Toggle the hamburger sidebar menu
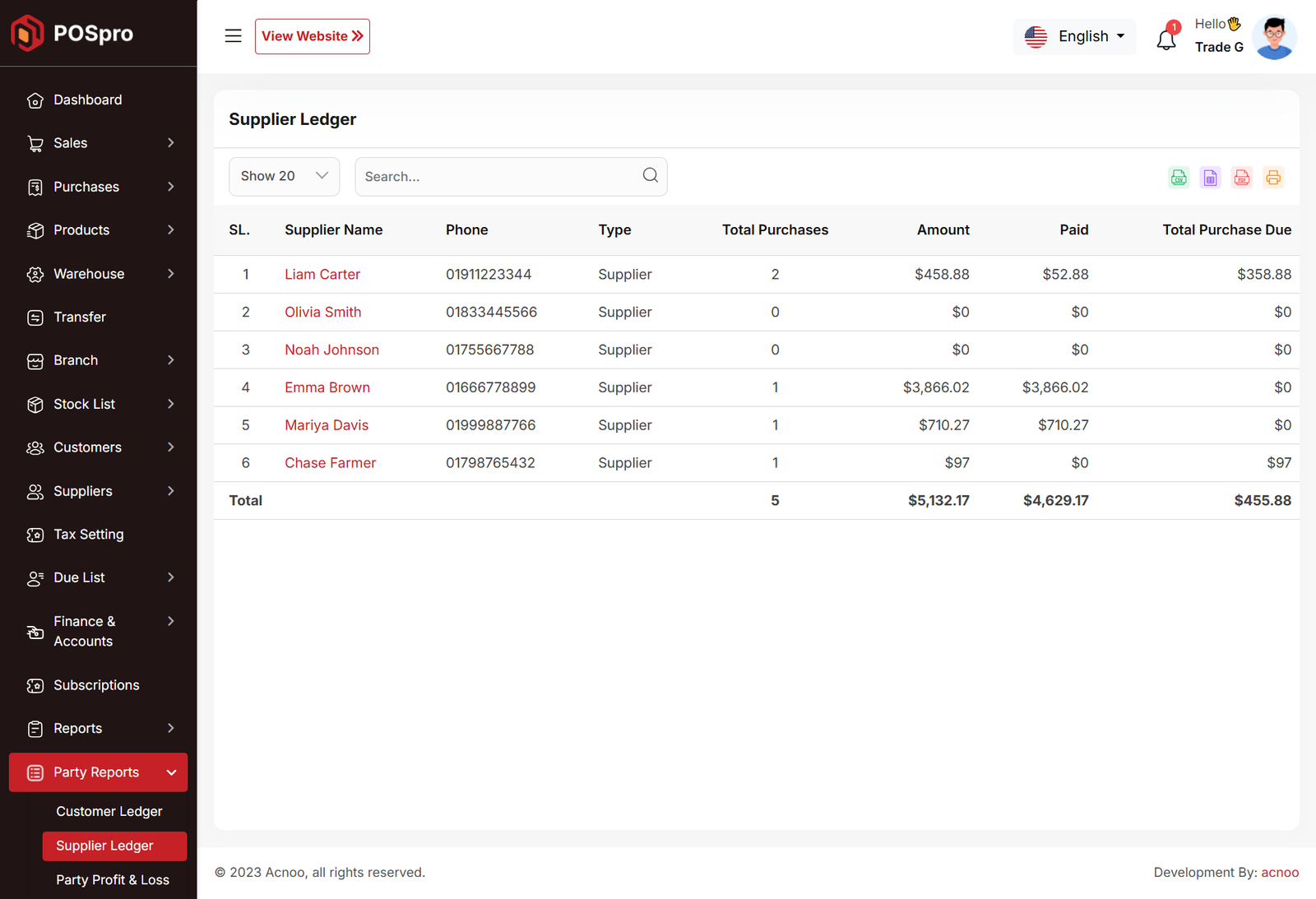 [x=233, y=36]
